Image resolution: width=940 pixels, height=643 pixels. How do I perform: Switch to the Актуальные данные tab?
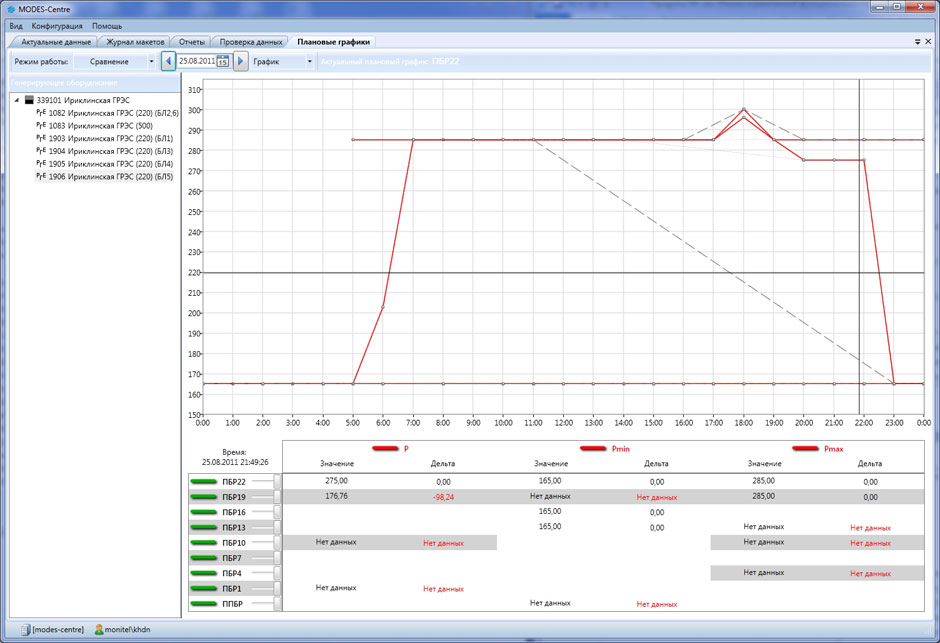pyautogui.click(x=56, y=42)
